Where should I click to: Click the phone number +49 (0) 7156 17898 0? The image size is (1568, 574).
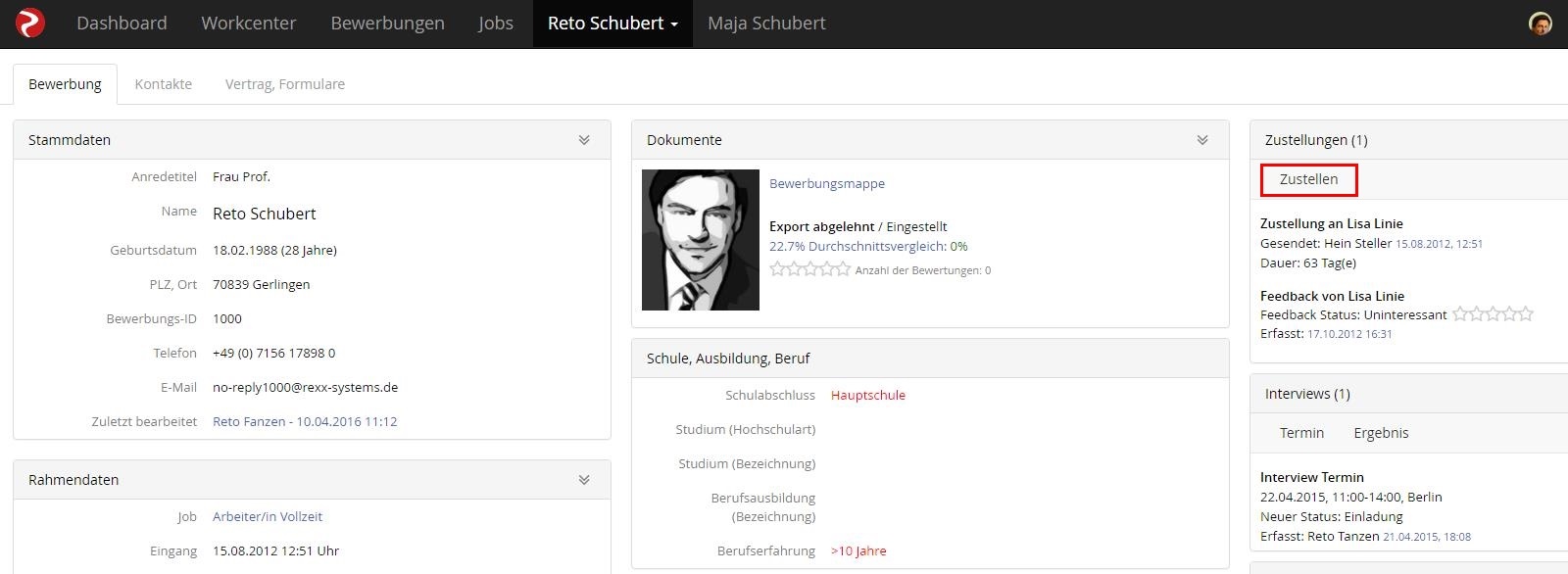(x=273, y=353)
